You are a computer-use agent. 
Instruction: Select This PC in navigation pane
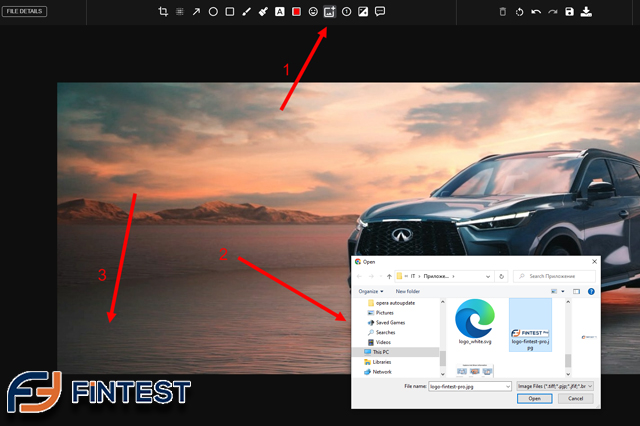[x=380, y=352]
